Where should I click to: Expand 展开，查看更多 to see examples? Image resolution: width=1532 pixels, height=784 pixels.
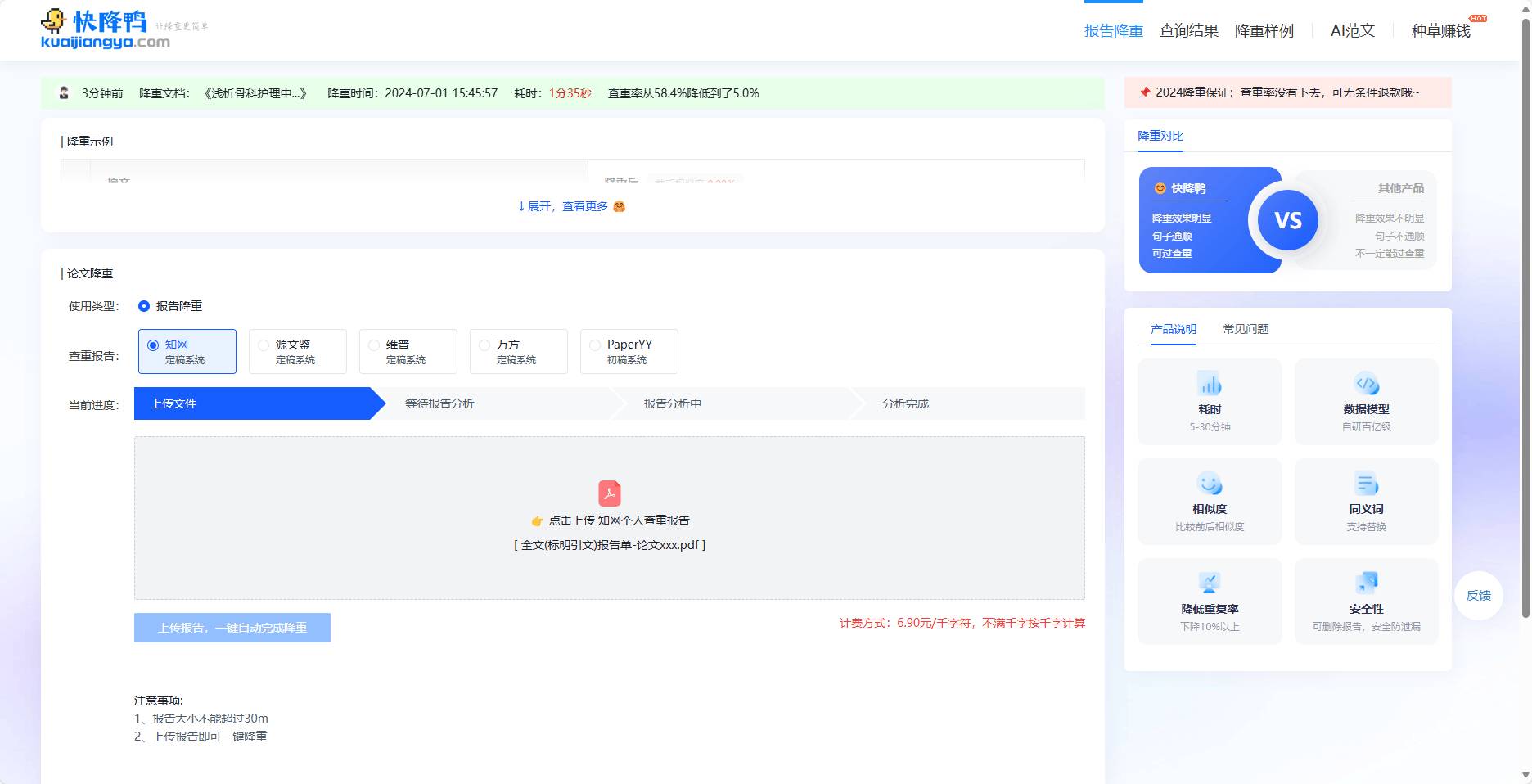pos(565,206)
